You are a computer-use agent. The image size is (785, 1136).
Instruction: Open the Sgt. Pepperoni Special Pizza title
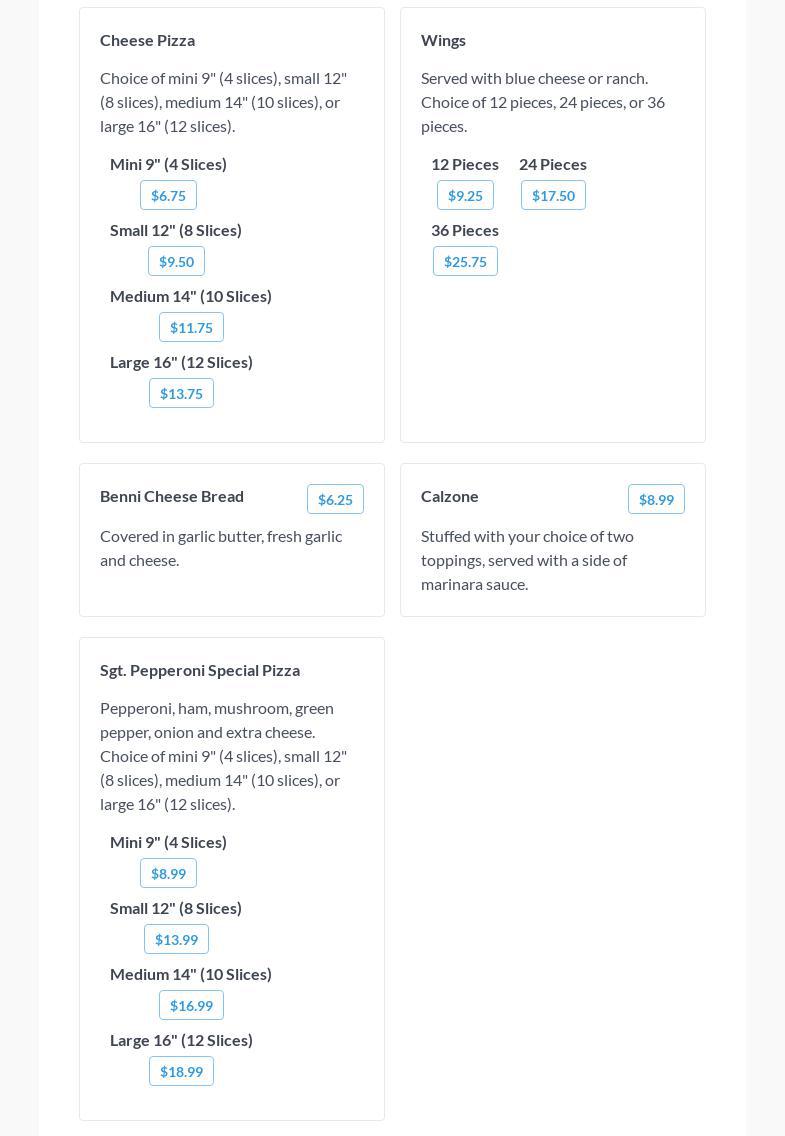point(200,670)
